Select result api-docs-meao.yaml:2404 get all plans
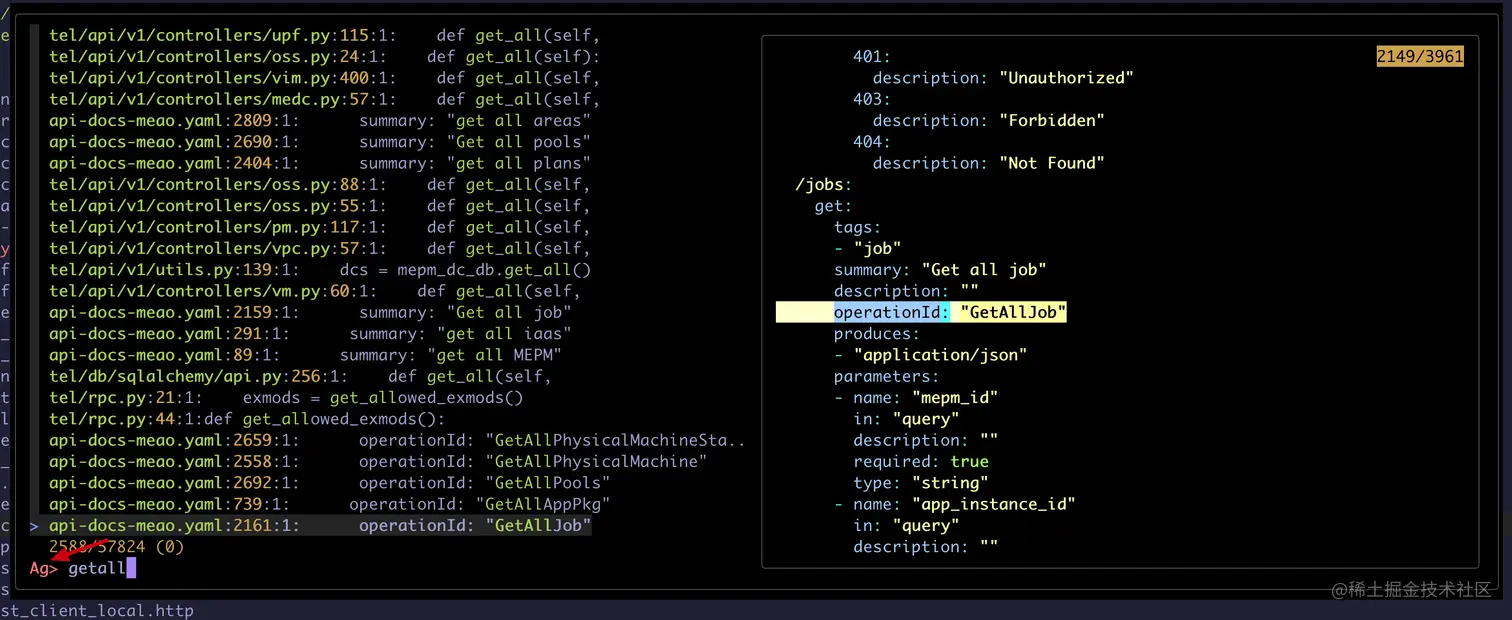 click(x=320, y=163)
